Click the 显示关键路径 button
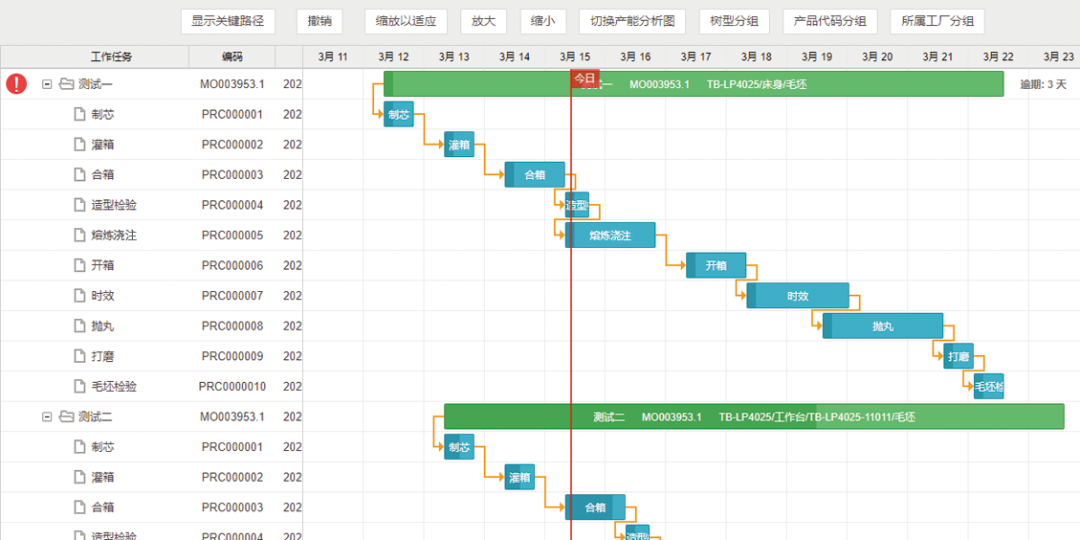 [228, 21]
